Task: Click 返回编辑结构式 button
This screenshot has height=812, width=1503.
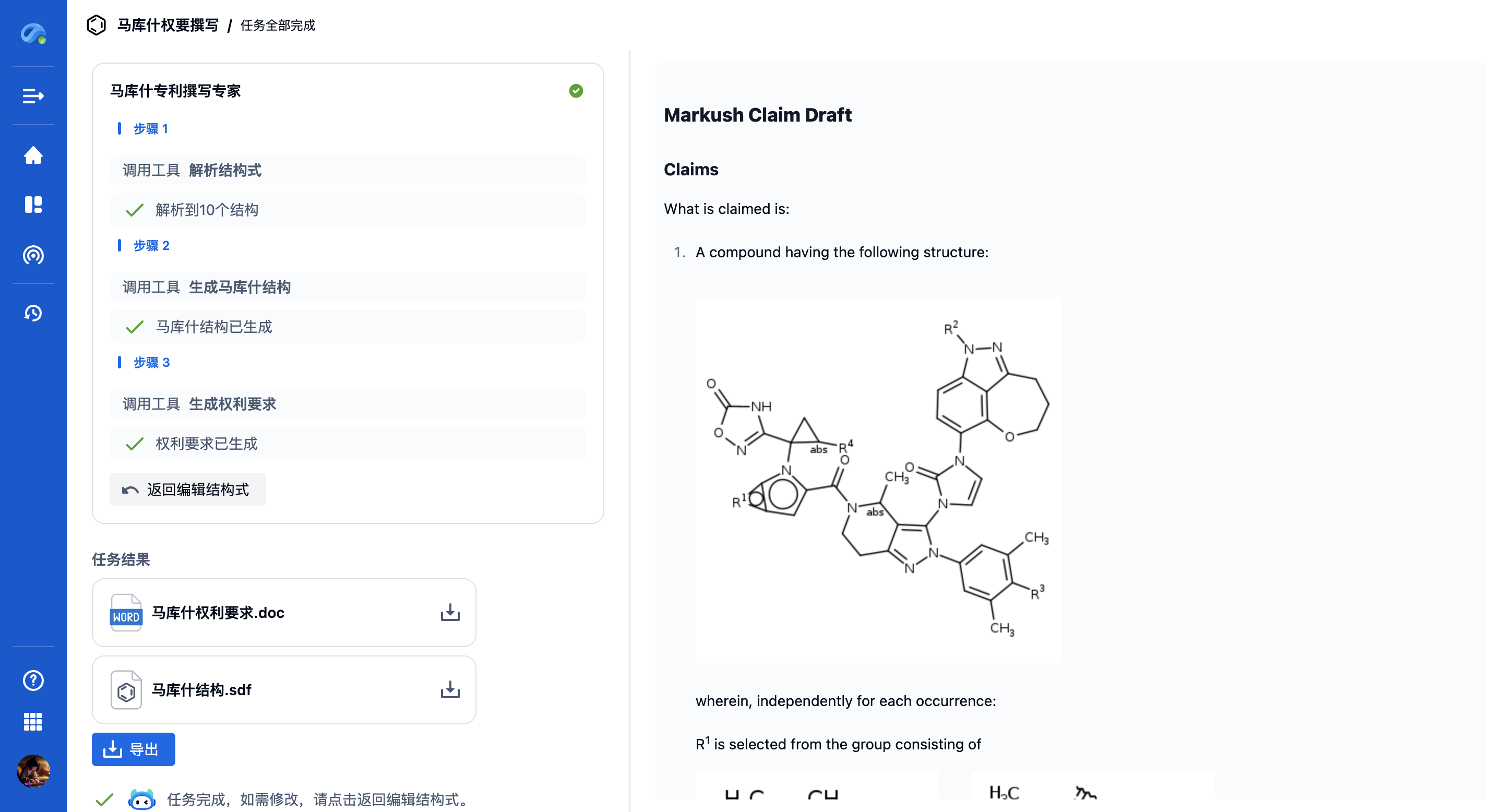Action: click(x=187, y=489)
